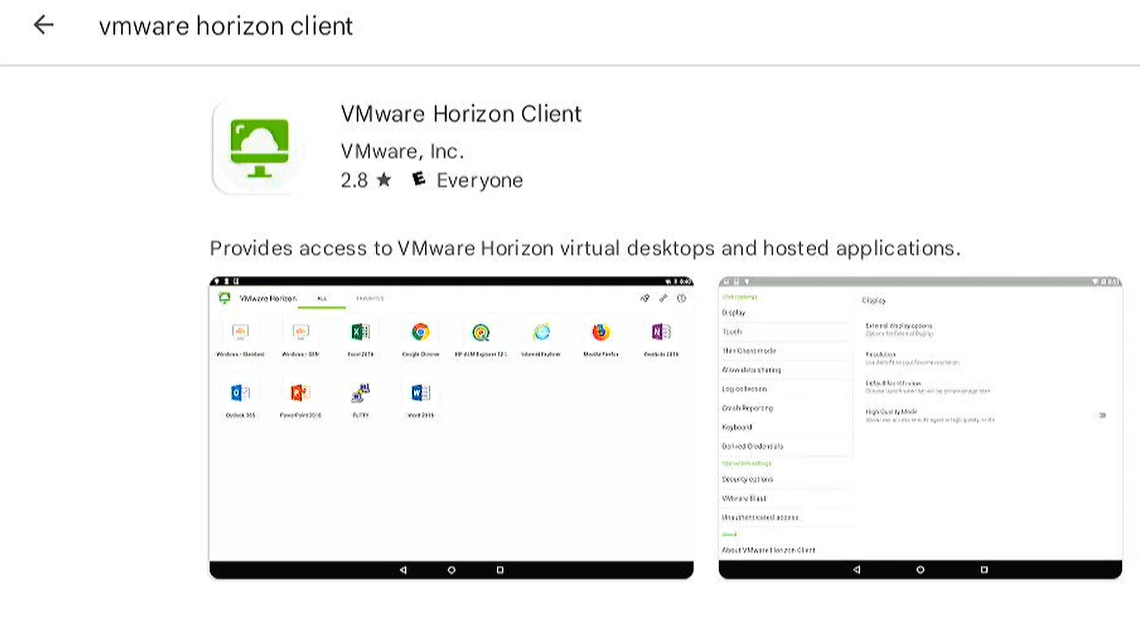The width and height of the screenshot is (1140, 621).
Task: Tap the Excel icon in first screenshot
Action: click(x=360, y=332)
